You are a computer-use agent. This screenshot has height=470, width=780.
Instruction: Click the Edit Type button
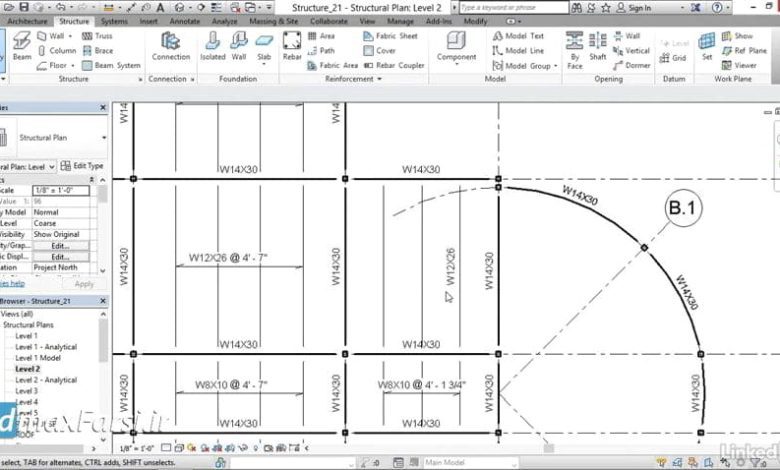point(82,166)
